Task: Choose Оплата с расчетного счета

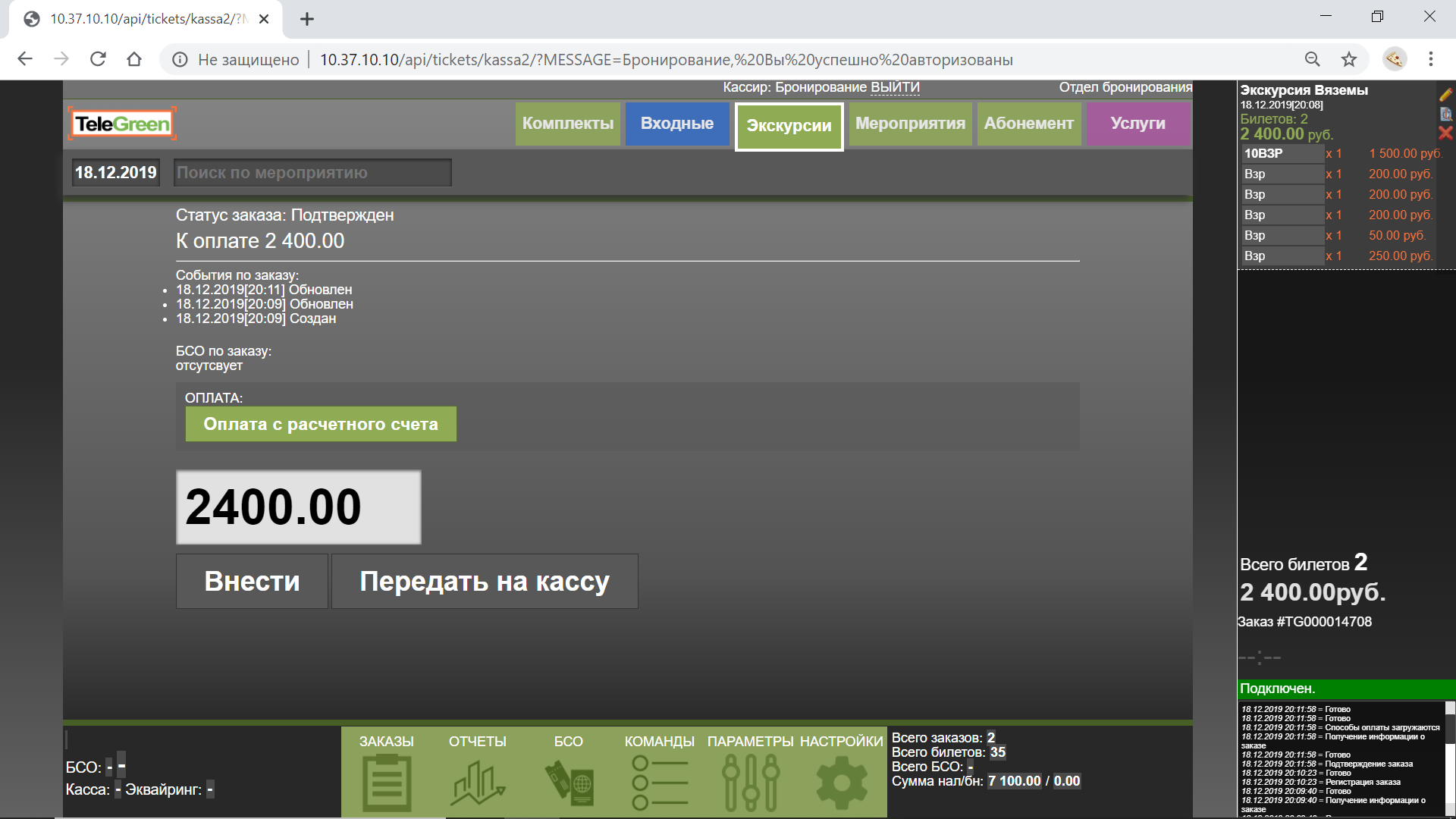Action: click(321, 425)
